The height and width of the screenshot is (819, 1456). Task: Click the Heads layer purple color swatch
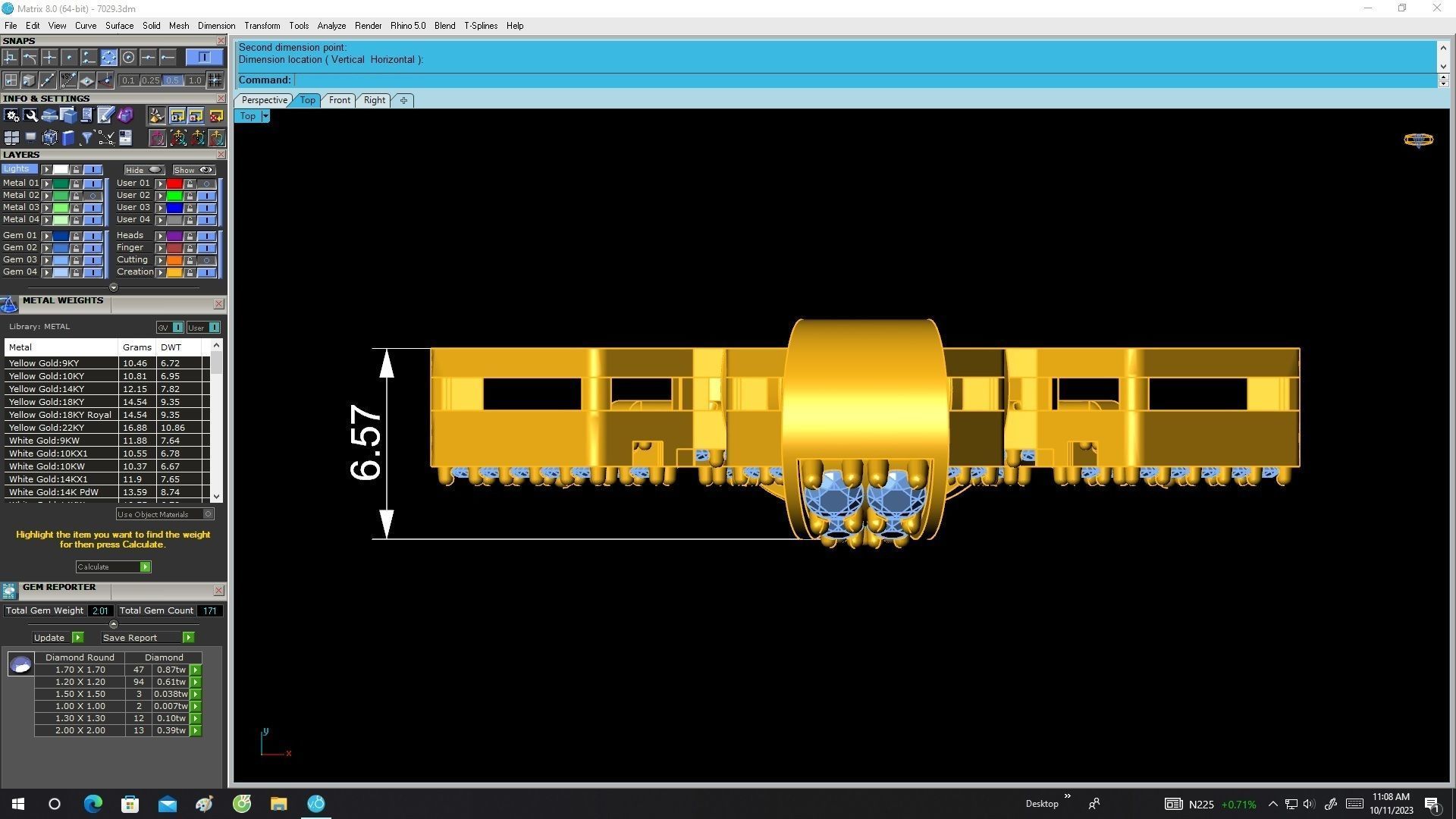tap(174, 236)
